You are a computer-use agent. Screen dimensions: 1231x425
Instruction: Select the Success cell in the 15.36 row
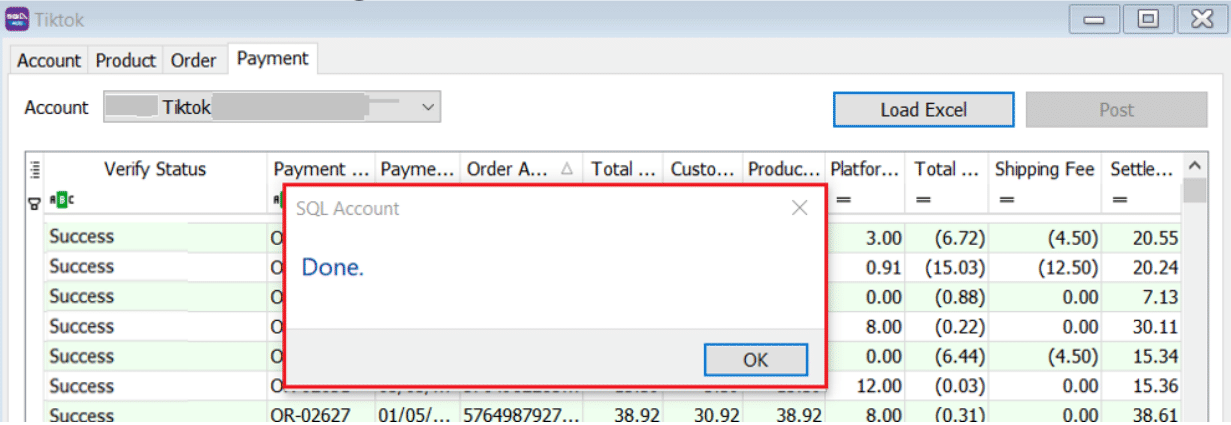(155, 386)
